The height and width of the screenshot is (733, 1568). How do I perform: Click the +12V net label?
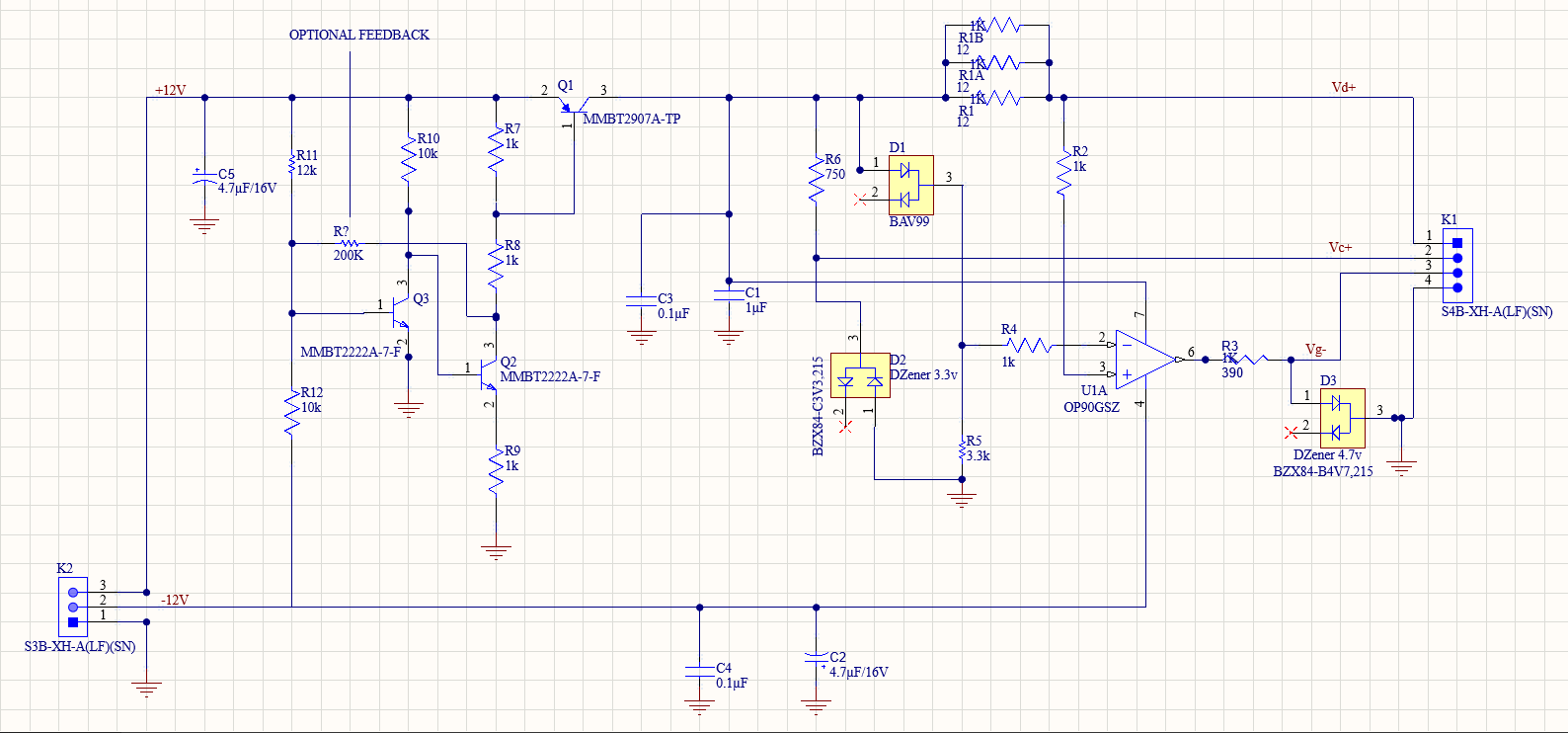(x=170, y=90)
